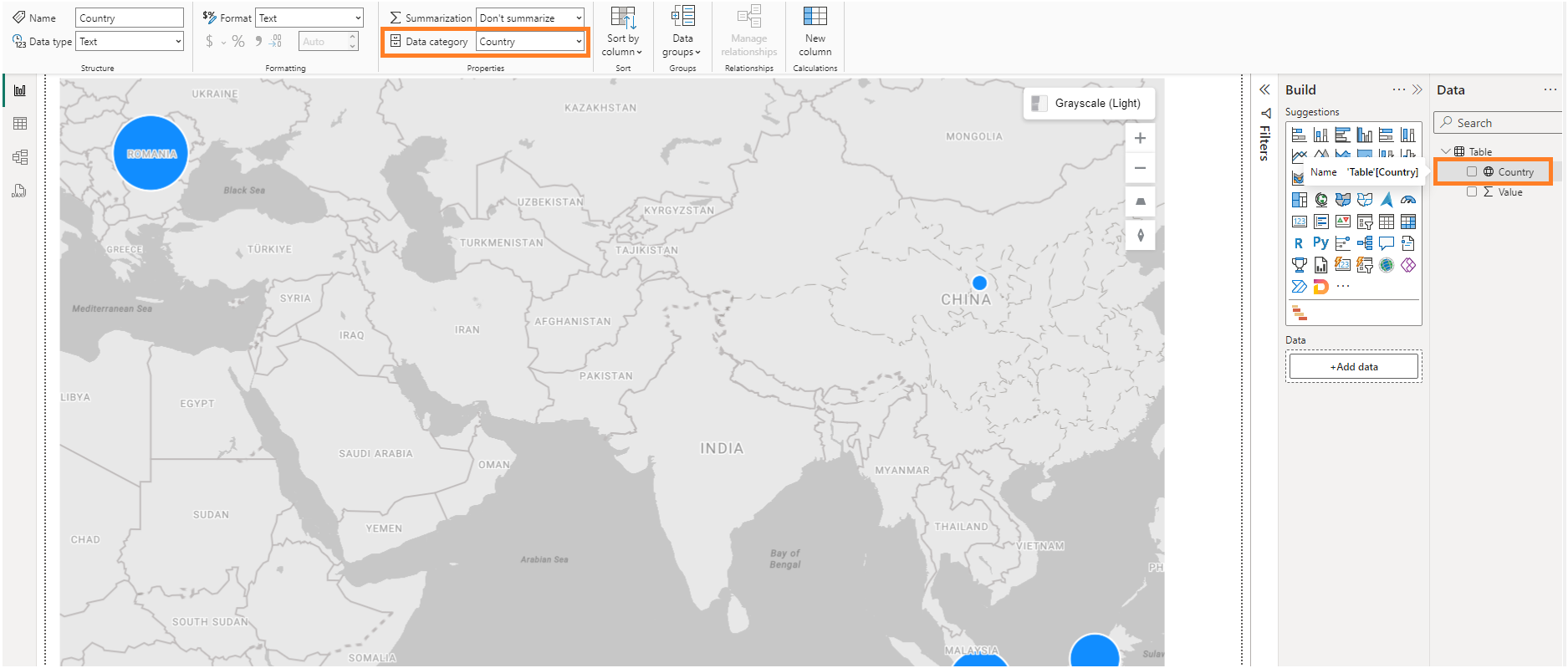Screen dimensions: 1568x668
Task: Open the Data category dropdown
Action: tap(530, 41)
